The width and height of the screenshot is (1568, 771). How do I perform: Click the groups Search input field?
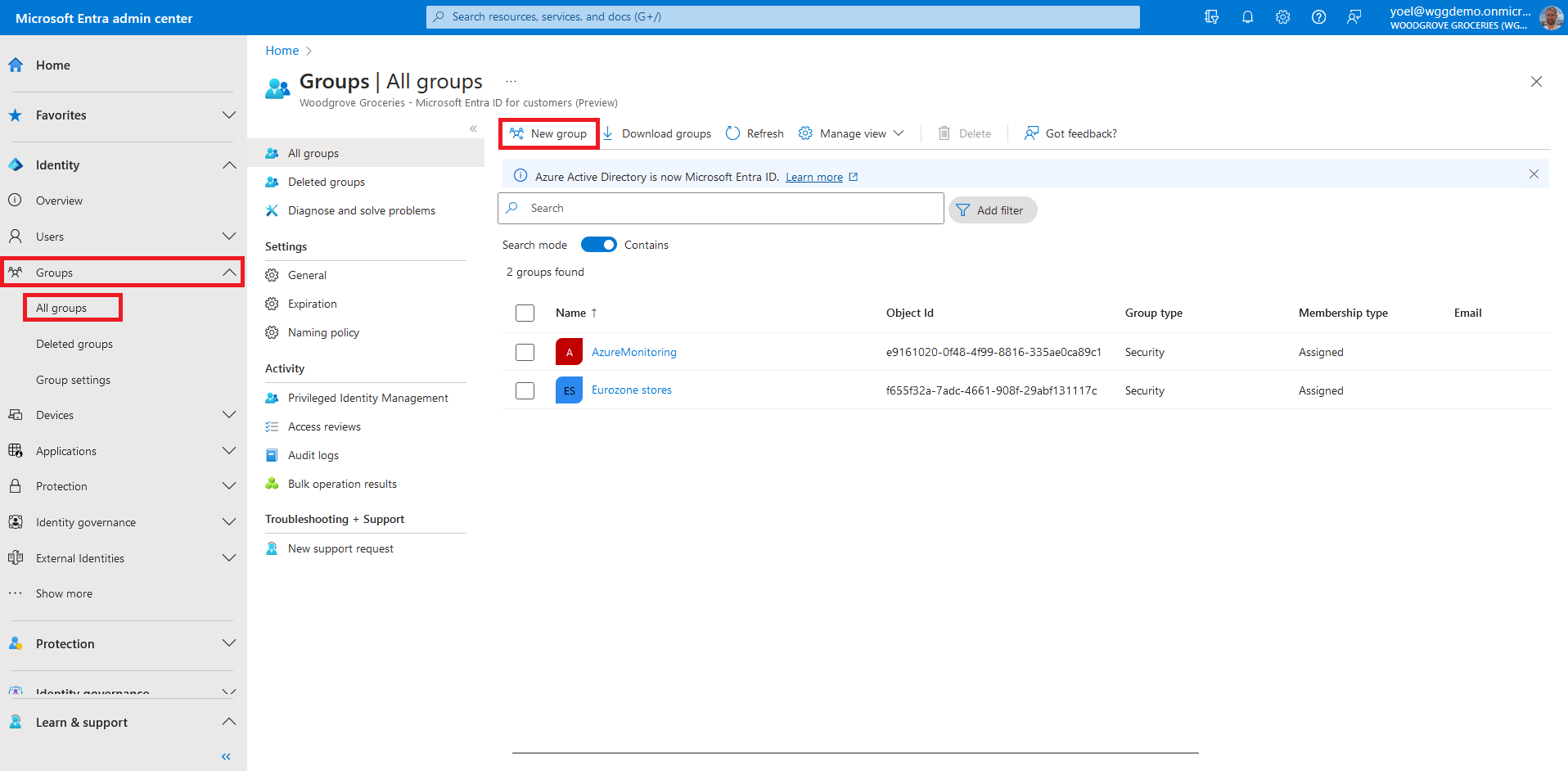point(720,209)
